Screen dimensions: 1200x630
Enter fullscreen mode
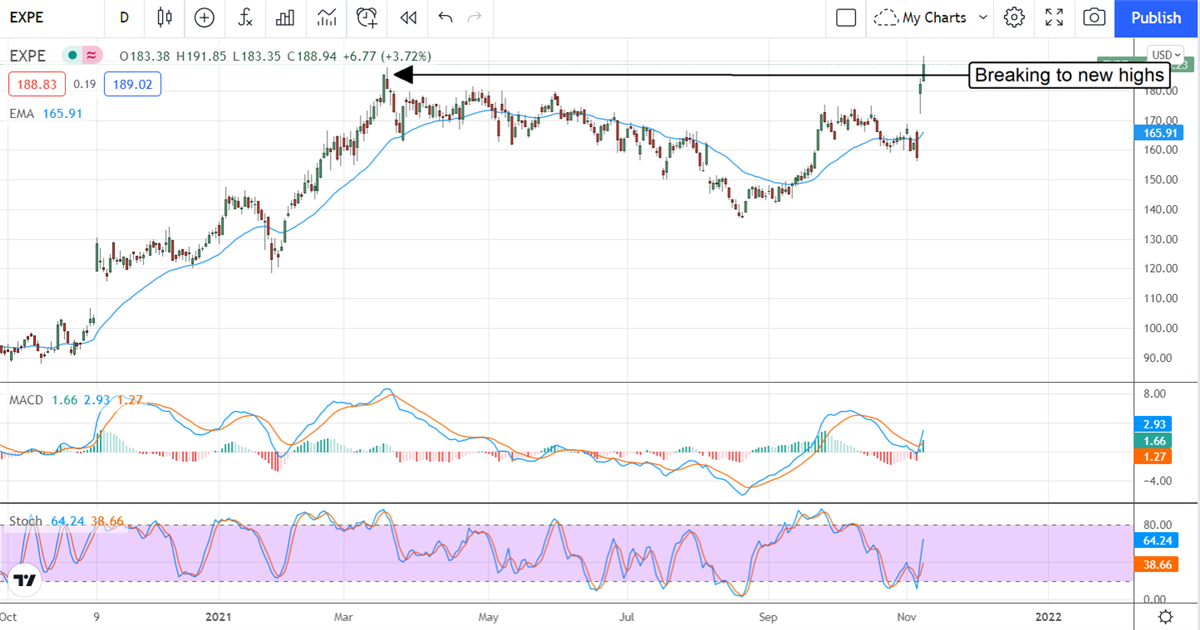pos(1054,17)
